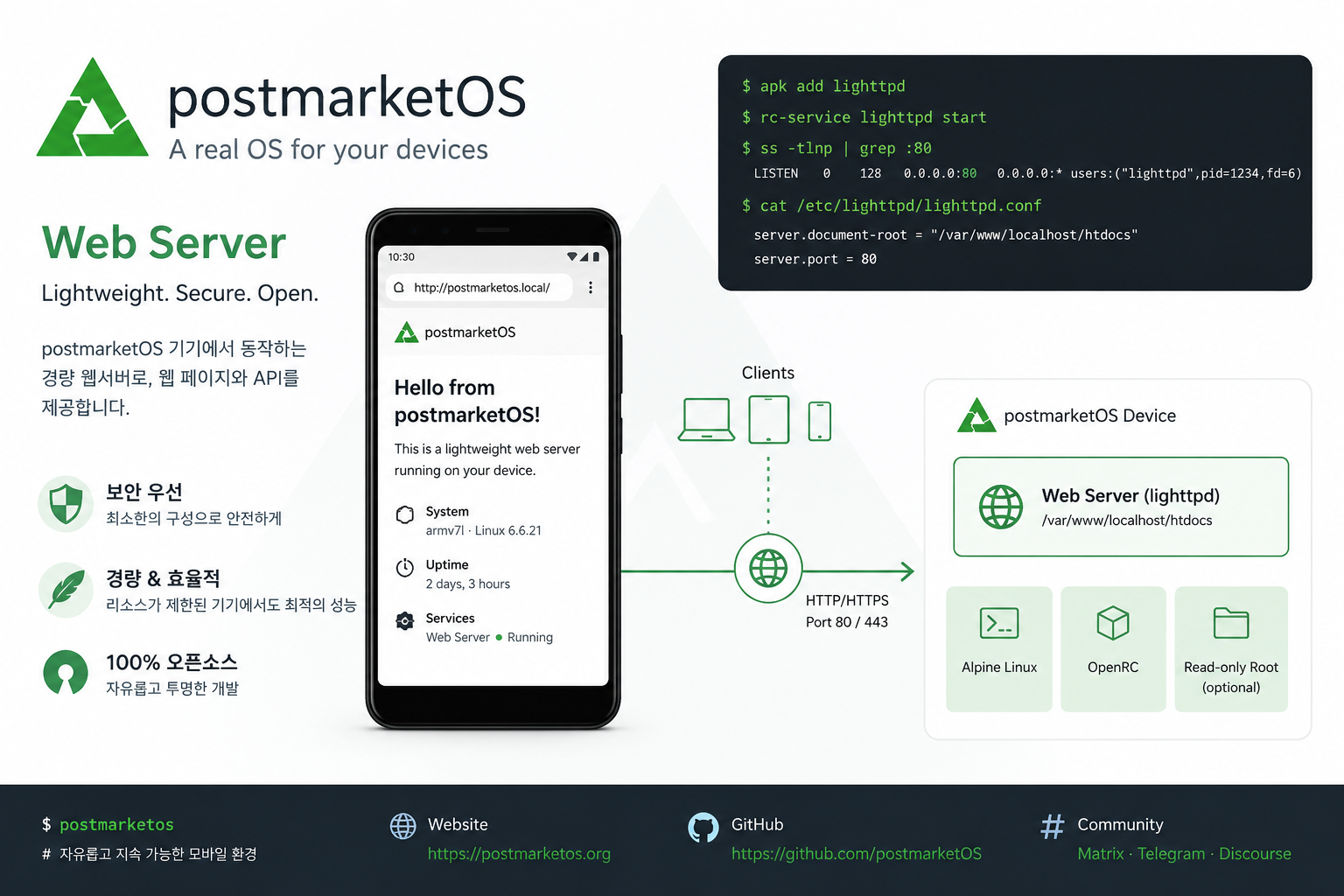This screenshot has height=896, width=1344.
Task: Click the 'ss -tlnp | grep :80' command
Action: pyautogui.click(x=836, y=149)
